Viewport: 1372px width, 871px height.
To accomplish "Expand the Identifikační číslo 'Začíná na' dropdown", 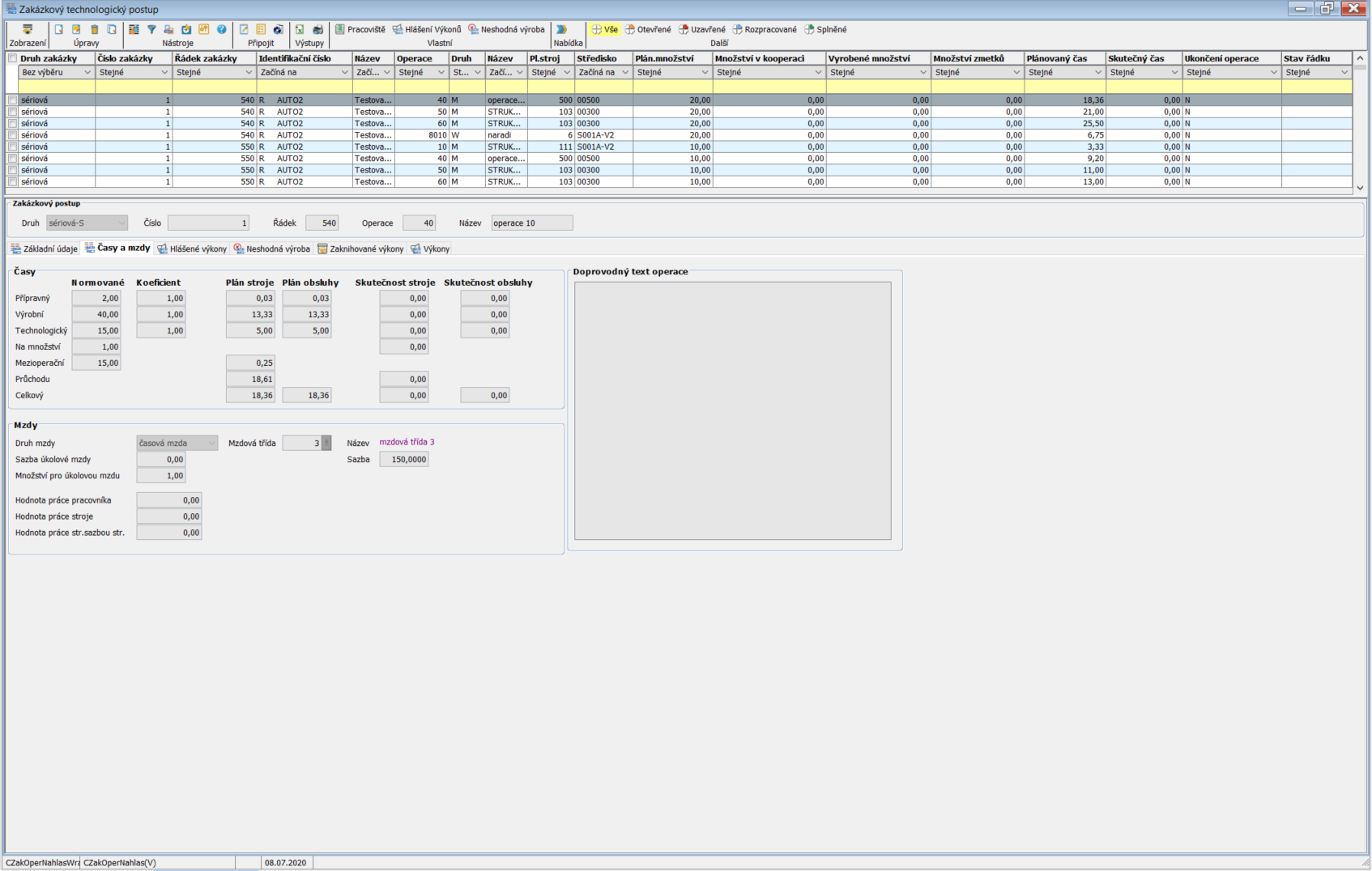I will pos(344,73).
